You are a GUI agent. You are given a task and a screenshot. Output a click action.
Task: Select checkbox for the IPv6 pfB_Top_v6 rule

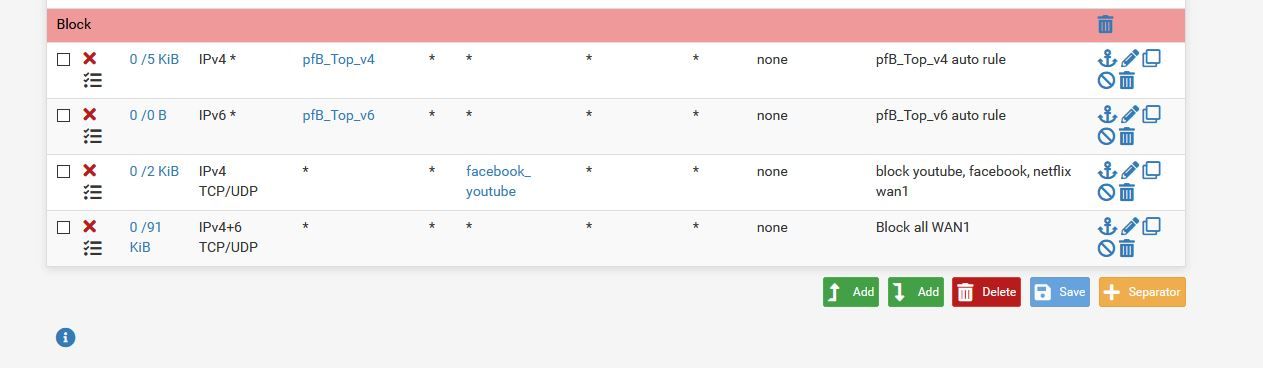click(x=63, y=116)
